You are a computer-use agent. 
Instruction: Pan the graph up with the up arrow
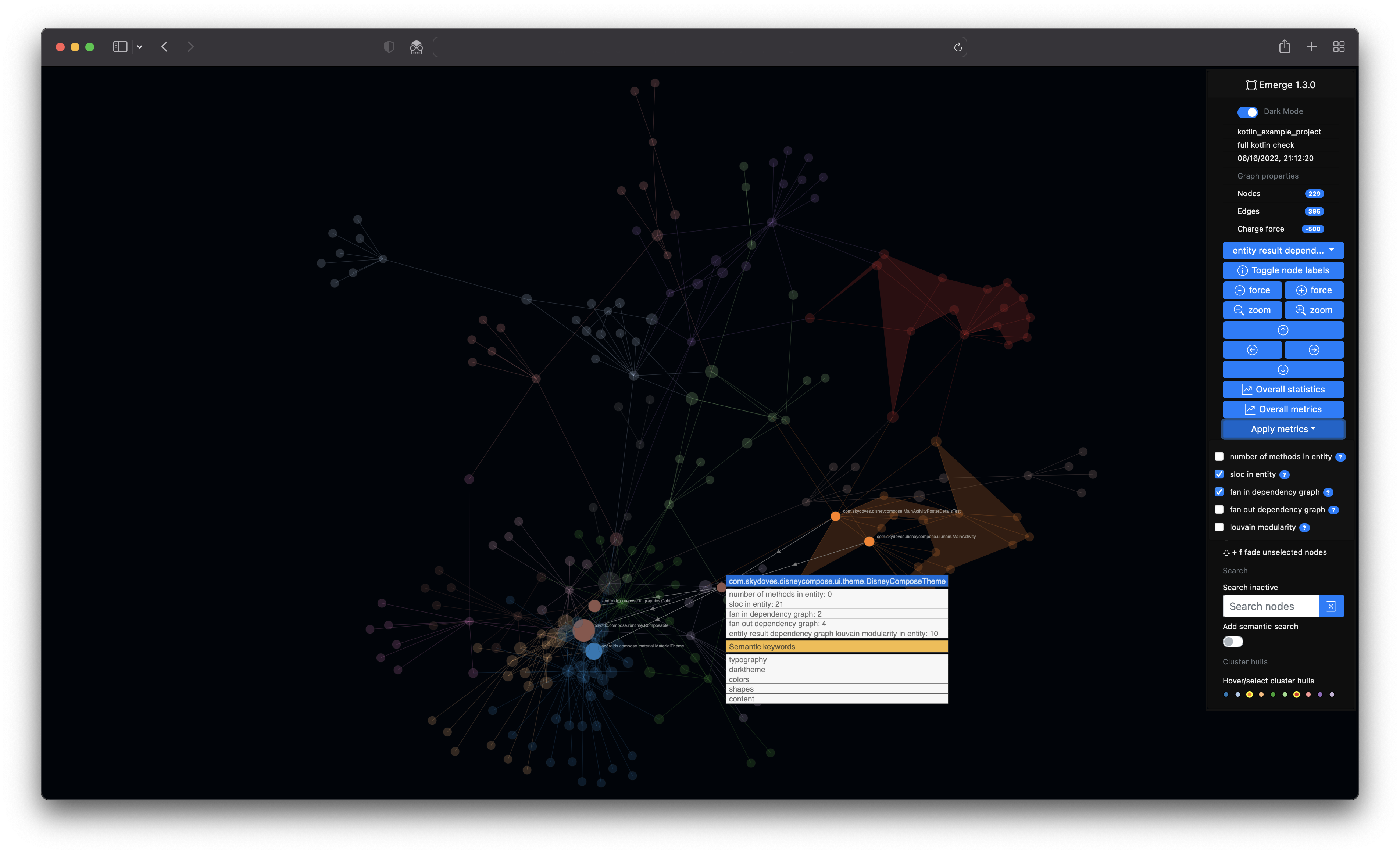tap(1283, 330)
